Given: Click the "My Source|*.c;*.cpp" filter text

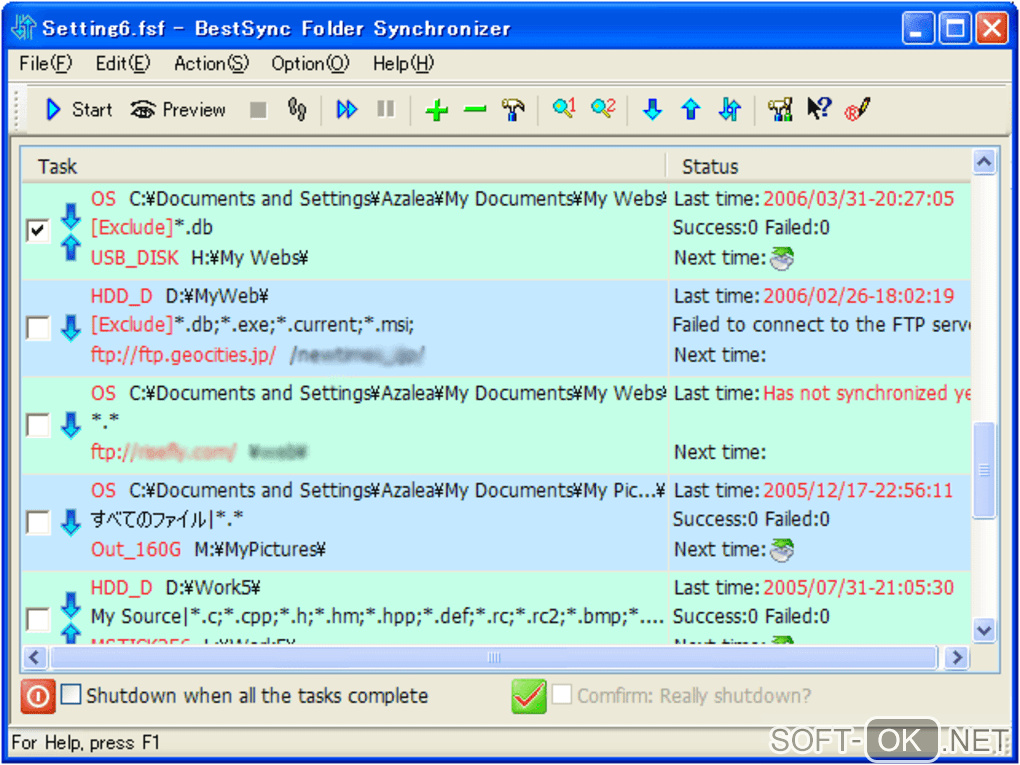Looking at the screenshot, I should [x=377, y=617].
